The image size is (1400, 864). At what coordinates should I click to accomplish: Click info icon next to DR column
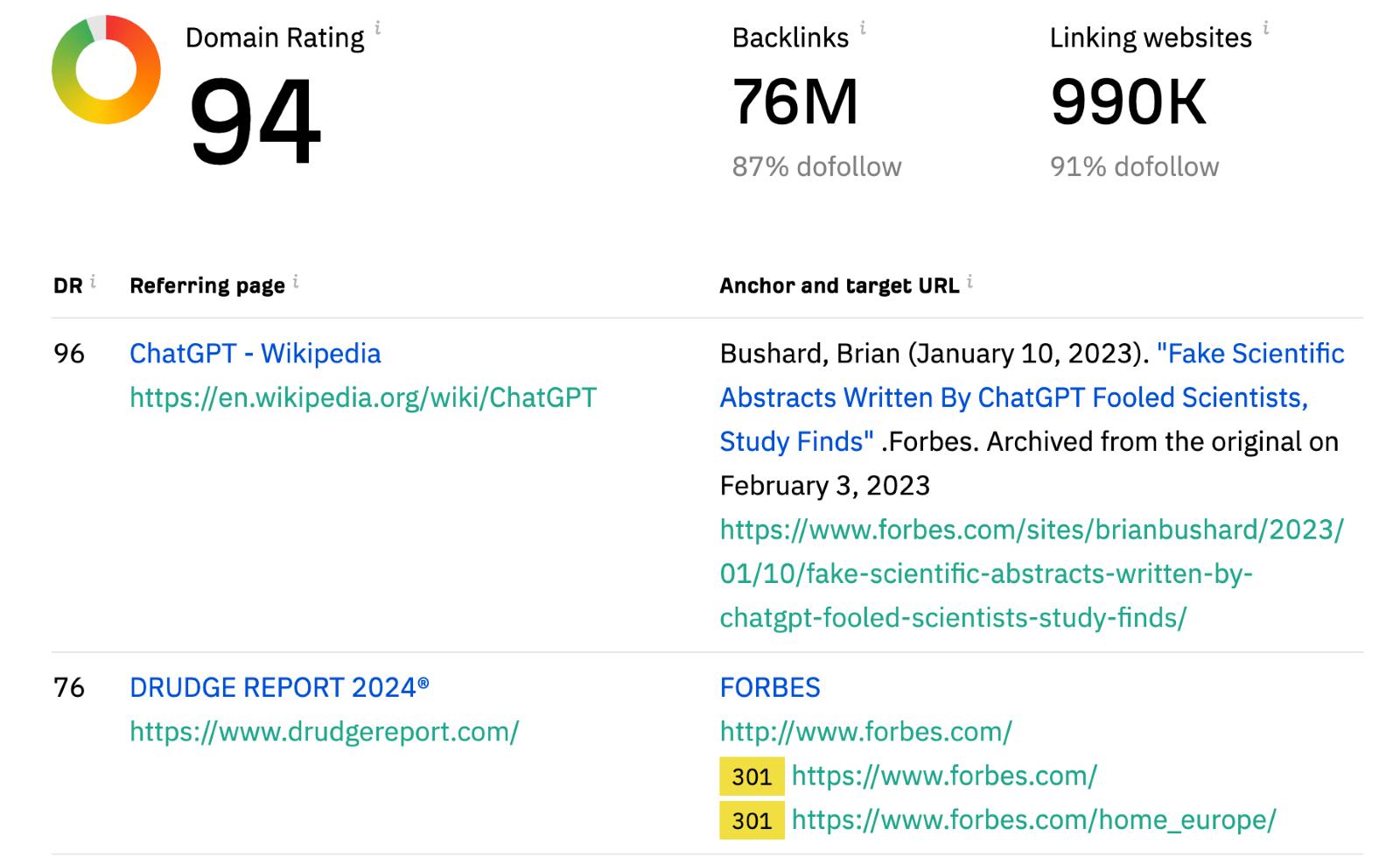pos(93,282)
